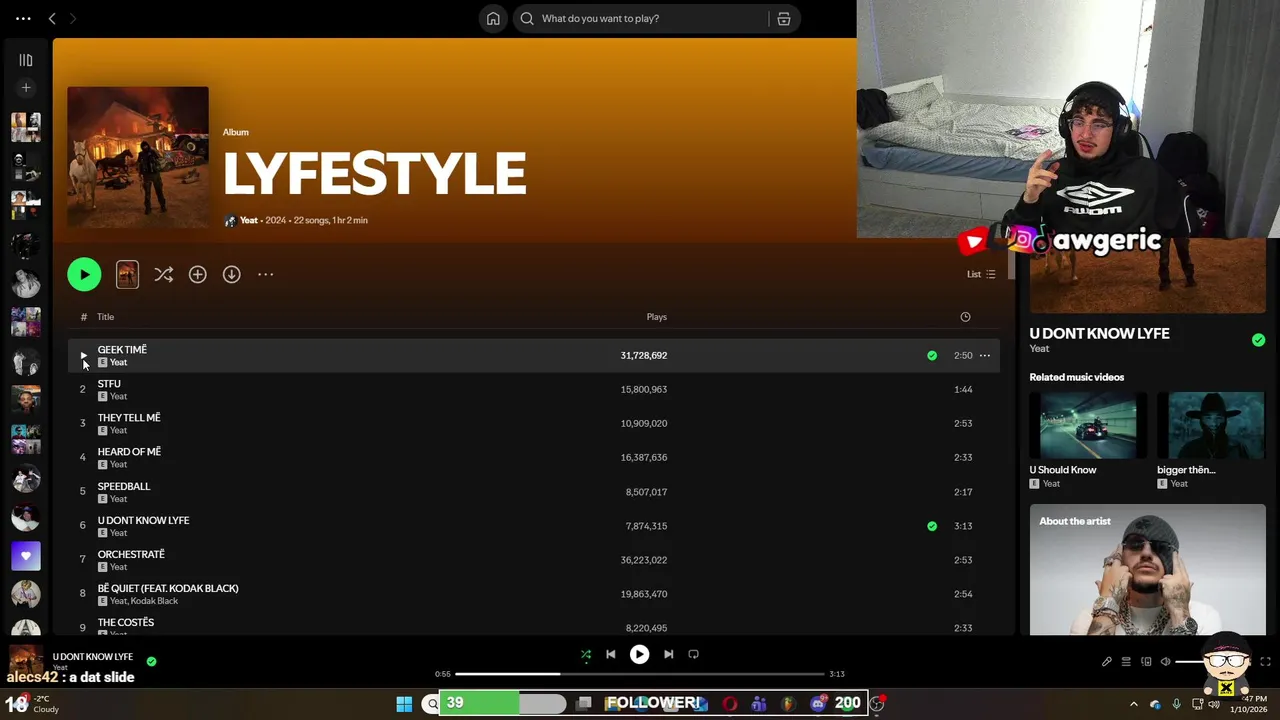
Task: Play current track in player bar
Action: [x=639, y=654]
